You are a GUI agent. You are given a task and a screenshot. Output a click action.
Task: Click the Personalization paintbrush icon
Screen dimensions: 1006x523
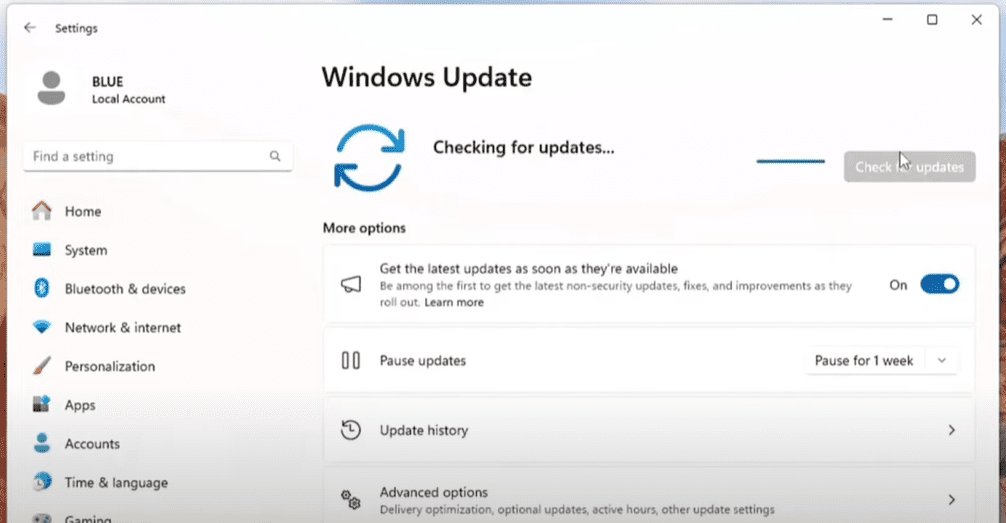pyautogui.click(x=42, y=366)
